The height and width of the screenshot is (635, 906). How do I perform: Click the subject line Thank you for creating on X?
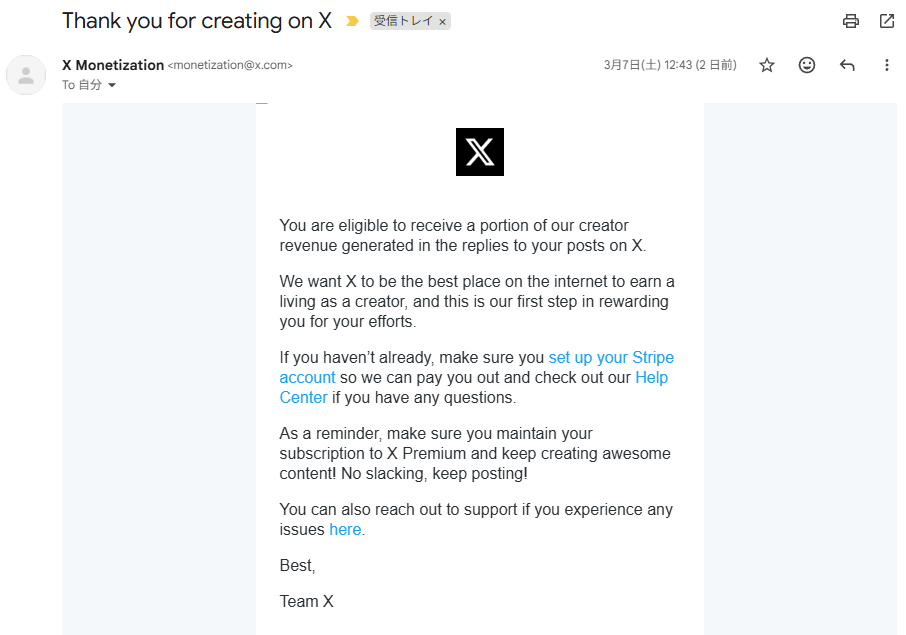point(197,21)
